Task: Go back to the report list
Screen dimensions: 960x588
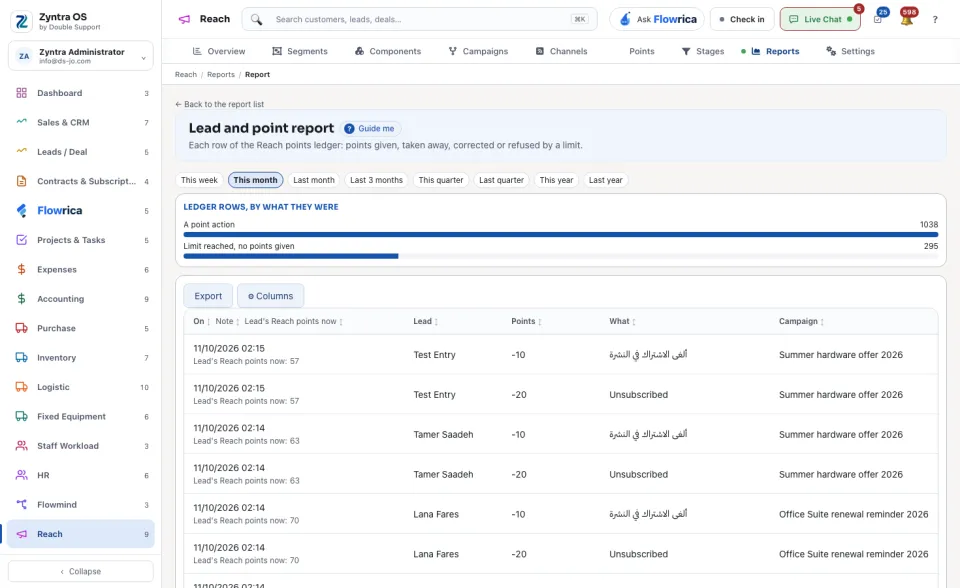Action: coord(219,104)
